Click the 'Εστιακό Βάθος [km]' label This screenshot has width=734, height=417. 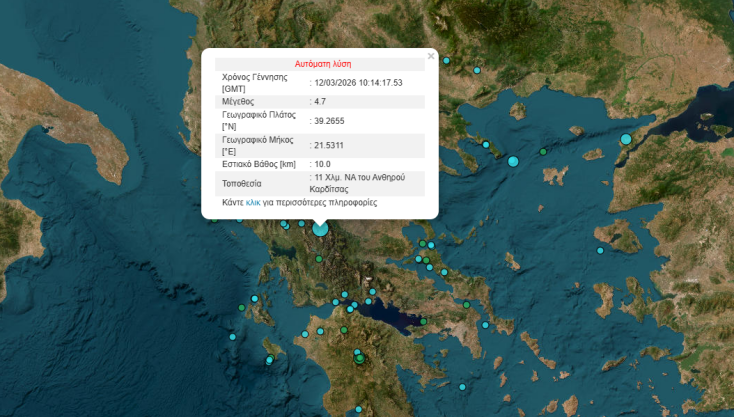click(x=259, y=164)
